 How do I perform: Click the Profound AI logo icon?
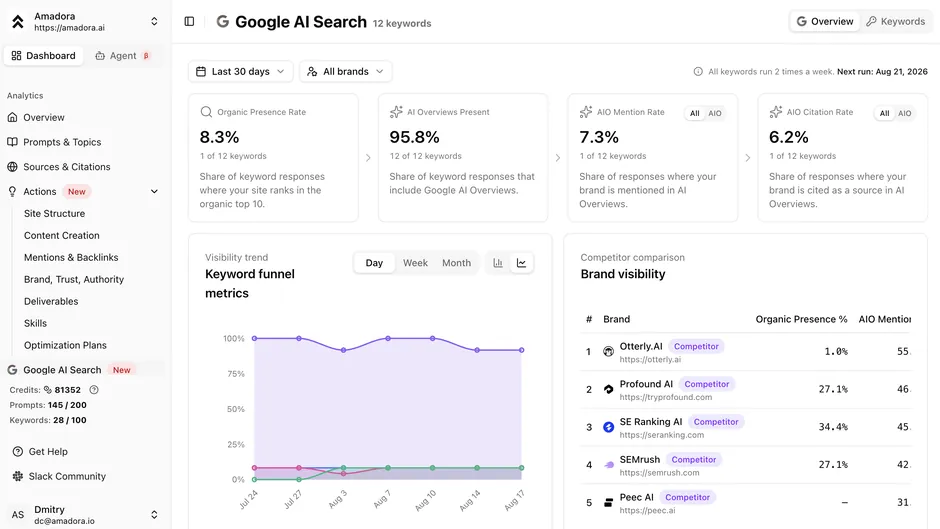click(608, 389)
